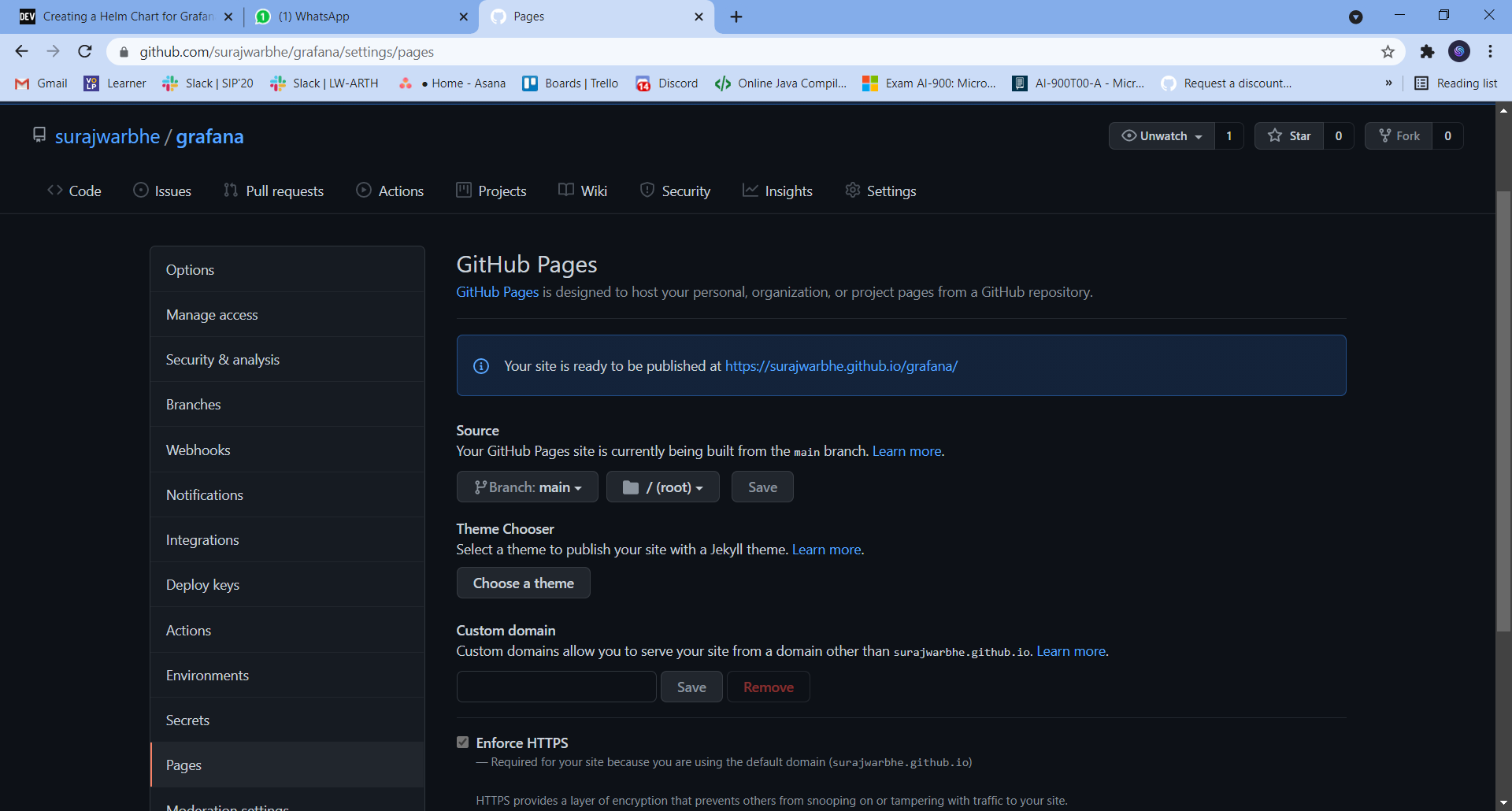
Task: Select Webhooks in the settings sidebar
Action: point(198,449)
